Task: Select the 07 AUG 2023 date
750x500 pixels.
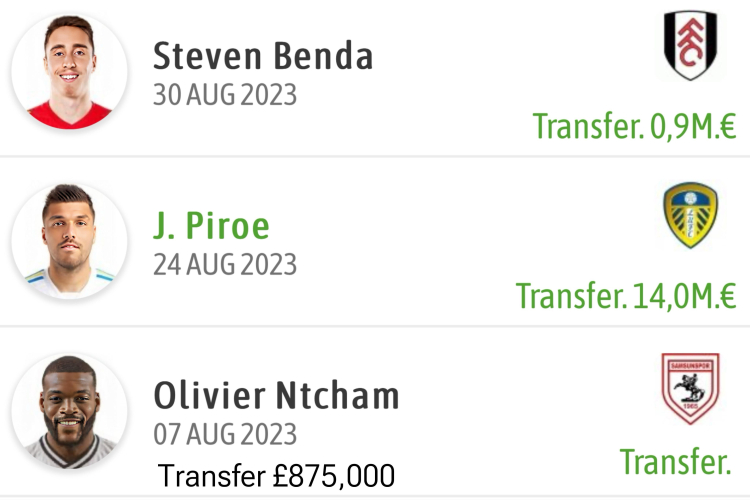Action: click(225, 435)
